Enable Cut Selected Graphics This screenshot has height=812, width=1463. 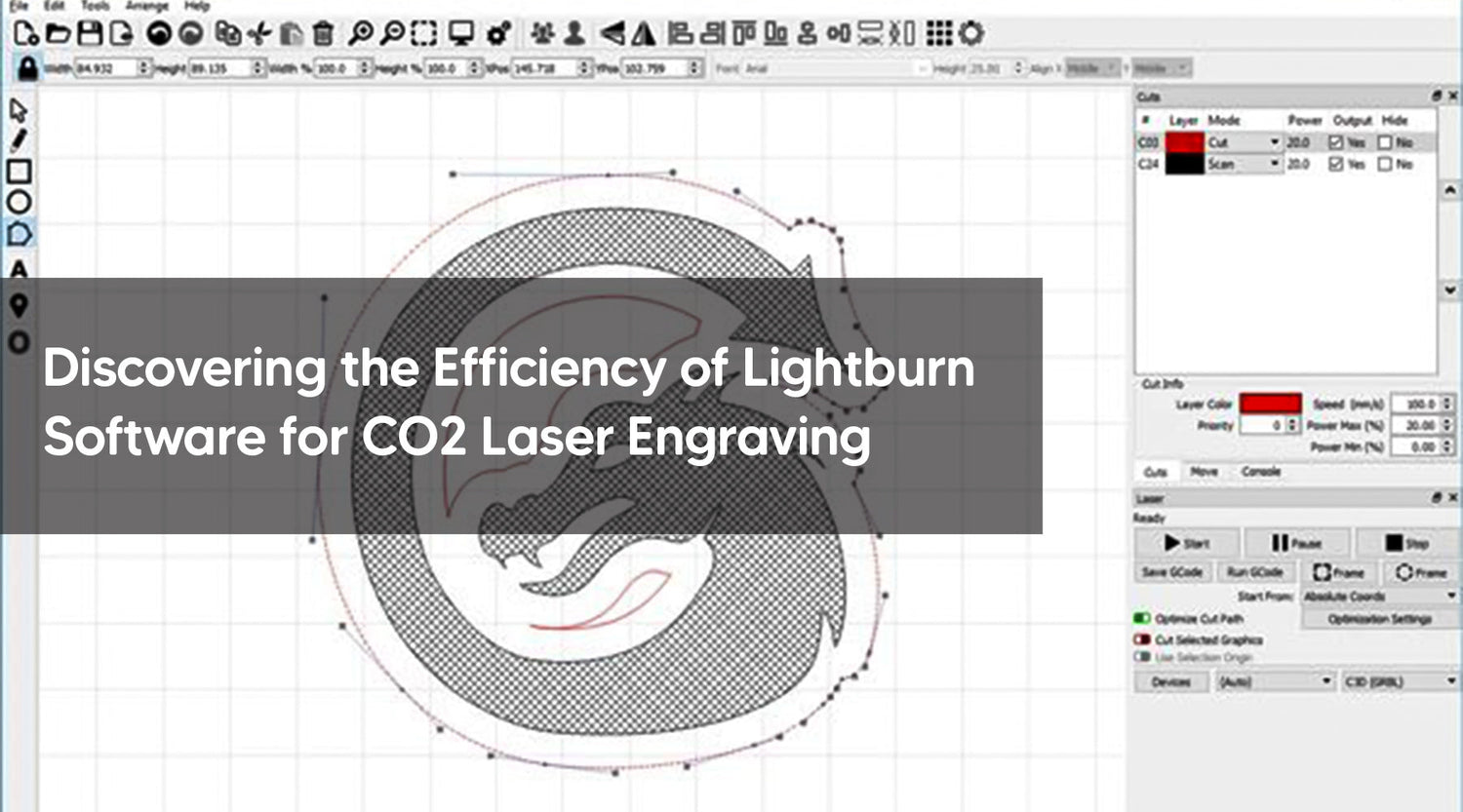coord(1142,639)
